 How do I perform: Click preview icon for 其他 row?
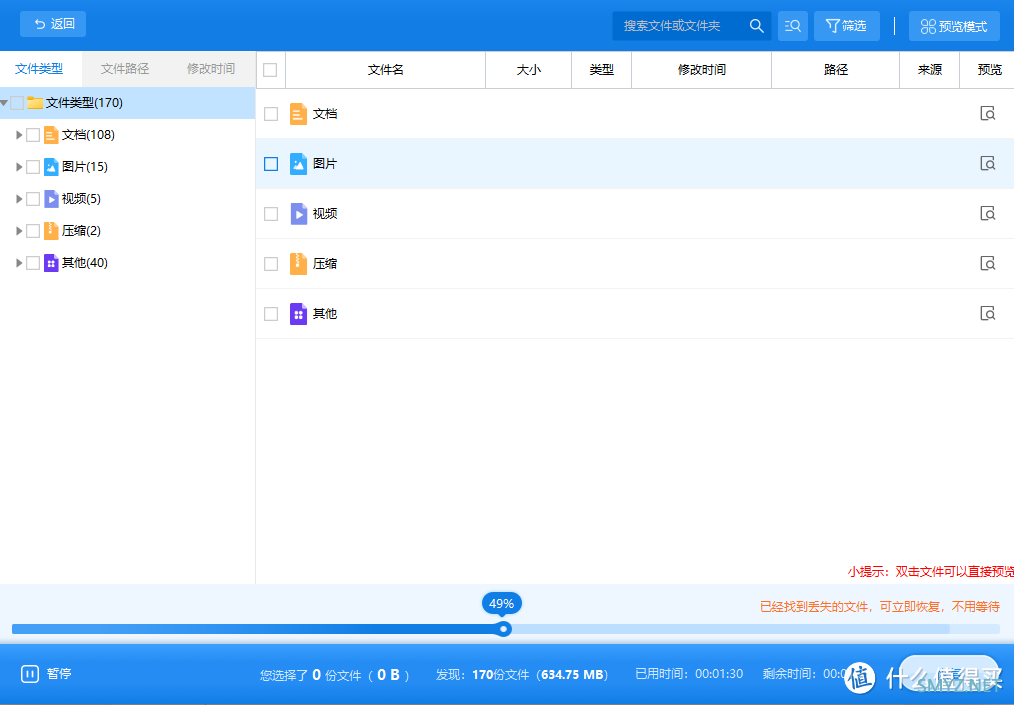coord(987,314)
